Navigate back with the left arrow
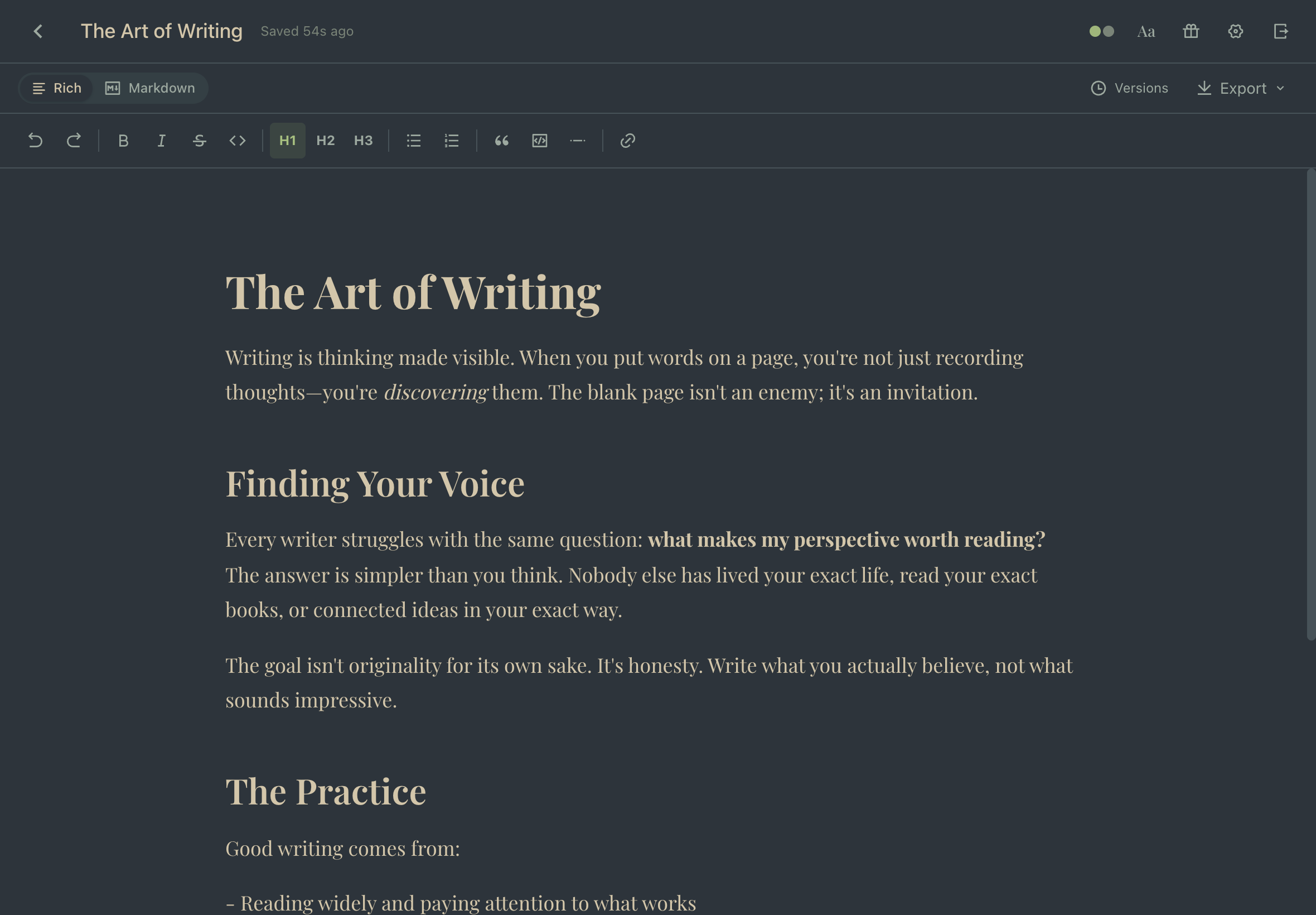 (x=38, y=31)
